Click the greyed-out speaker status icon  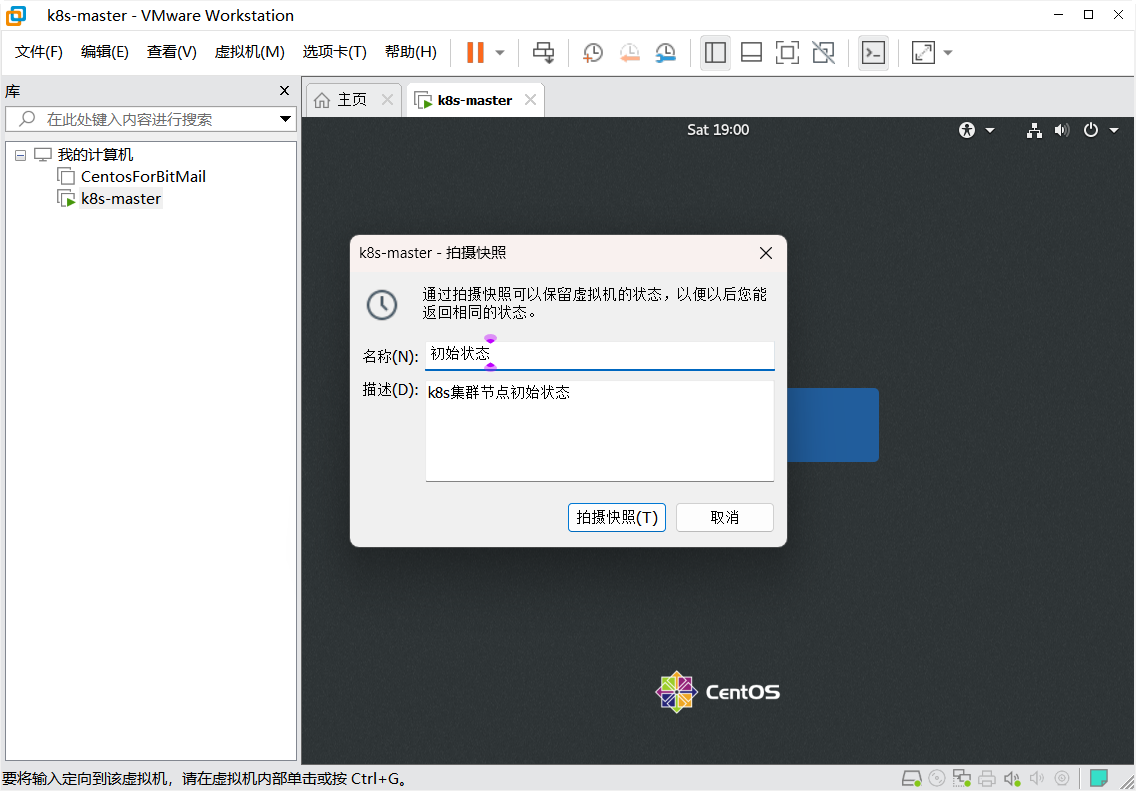[1037, 779]
